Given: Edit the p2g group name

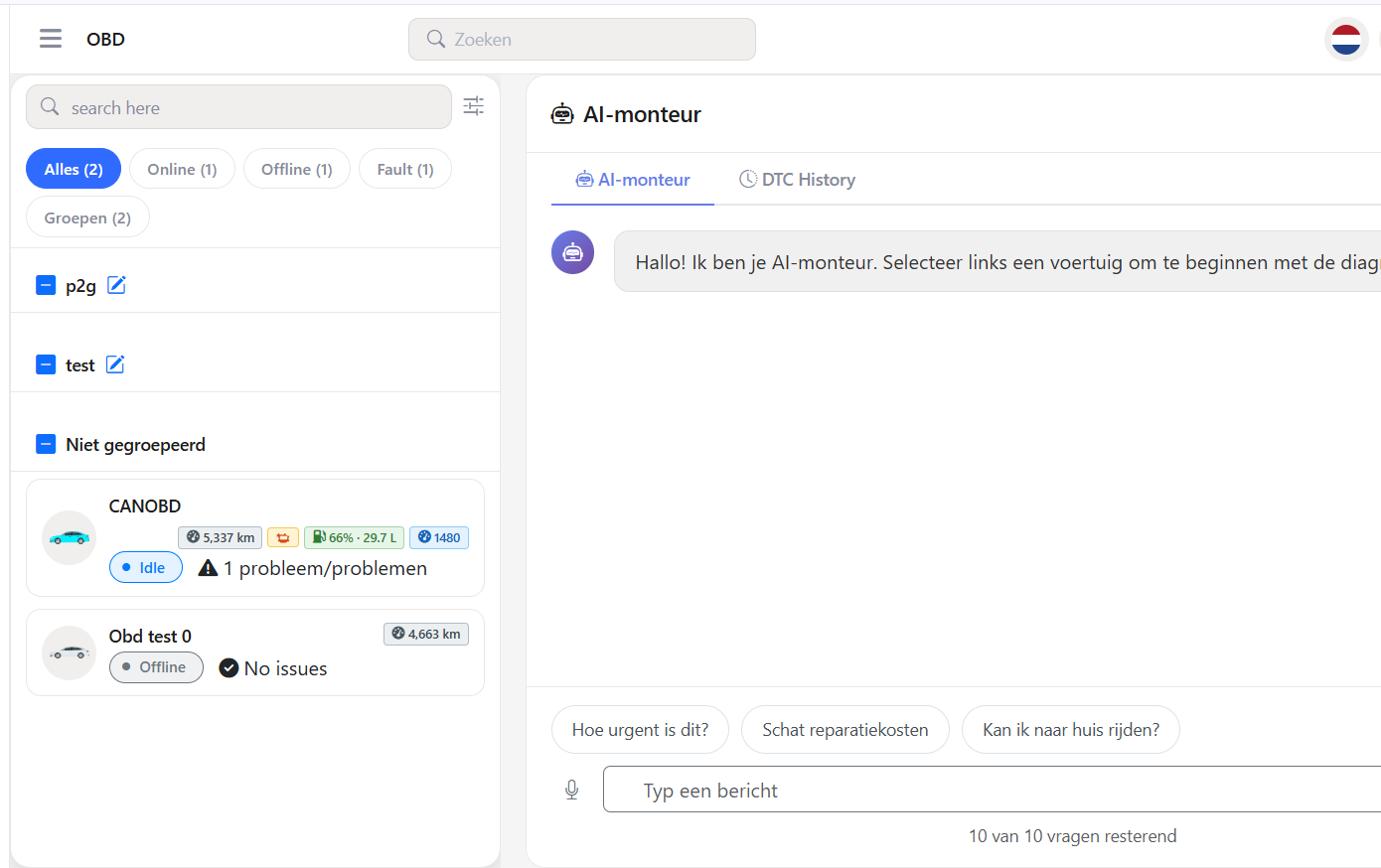Looking at the screenshot, I should 116,285.
